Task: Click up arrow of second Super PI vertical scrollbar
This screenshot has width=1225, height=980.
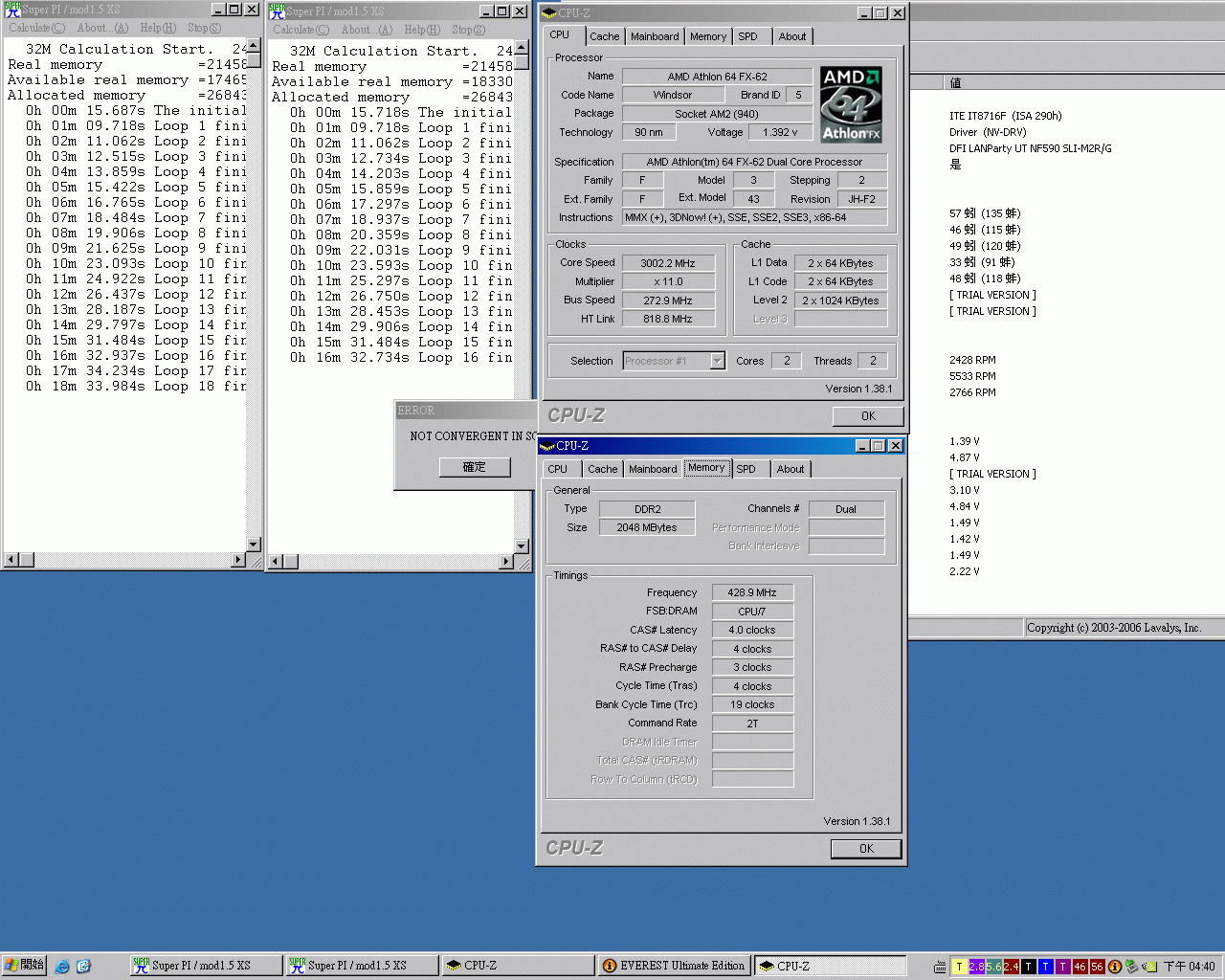Action: tap(522, 48)
